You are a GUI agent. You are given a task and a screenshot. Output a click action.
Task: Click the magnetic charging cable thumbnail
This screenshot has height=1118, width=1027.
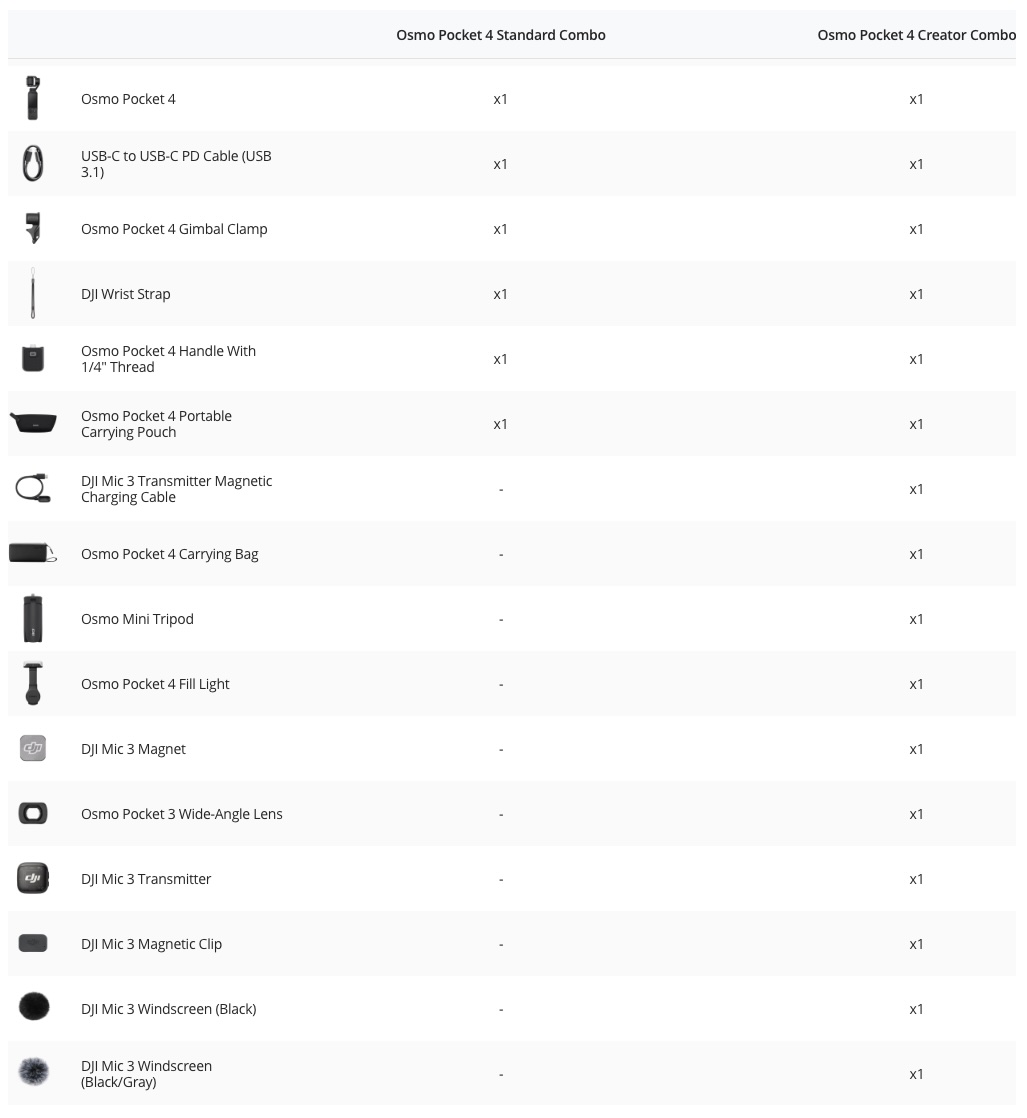click(33, 488)
